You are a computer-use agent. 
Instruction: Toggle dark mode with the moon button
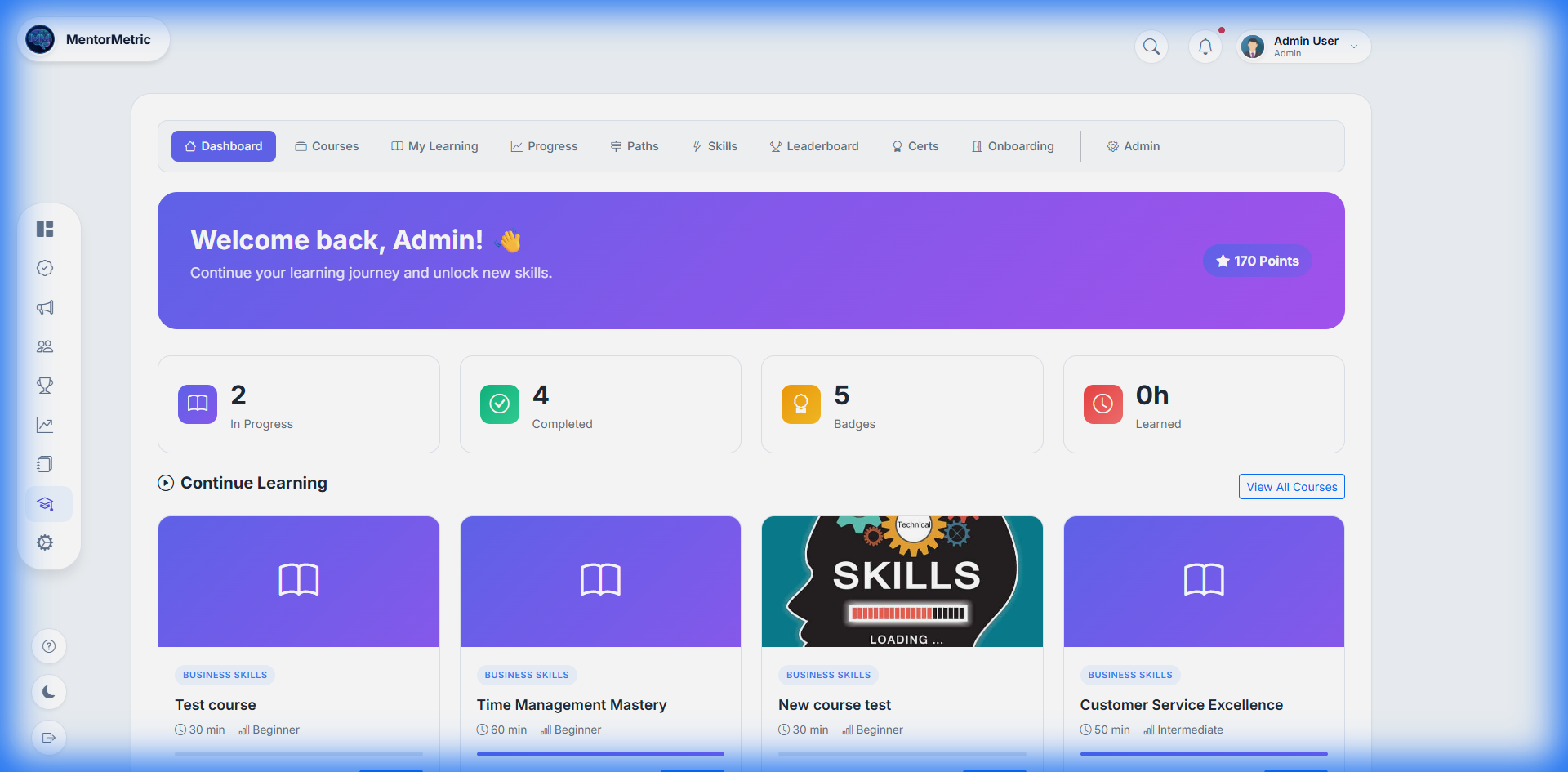(x=49, y=692)
